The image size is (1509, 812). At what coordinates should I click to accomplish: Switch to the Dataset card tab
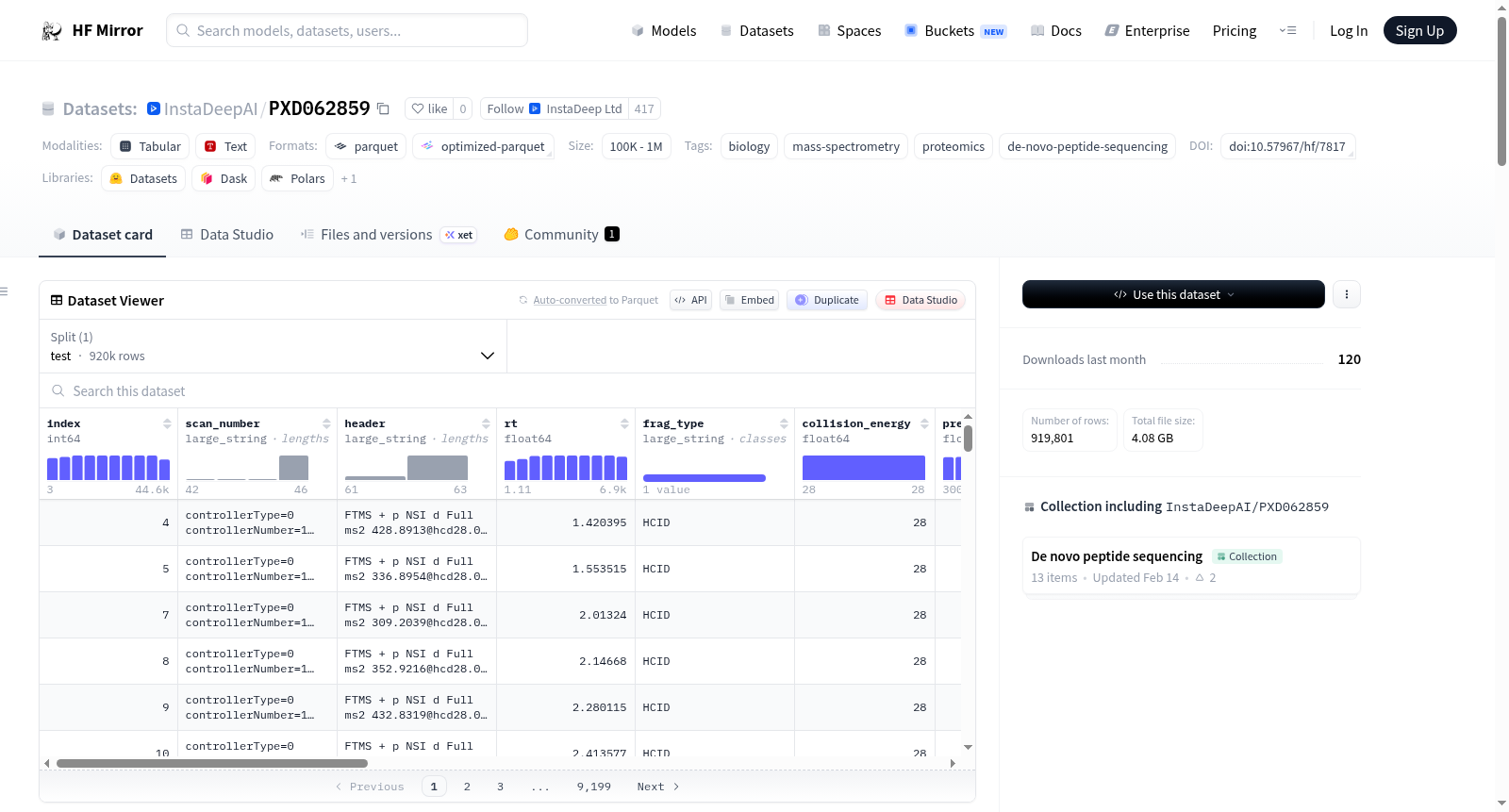tap(103, 235)
